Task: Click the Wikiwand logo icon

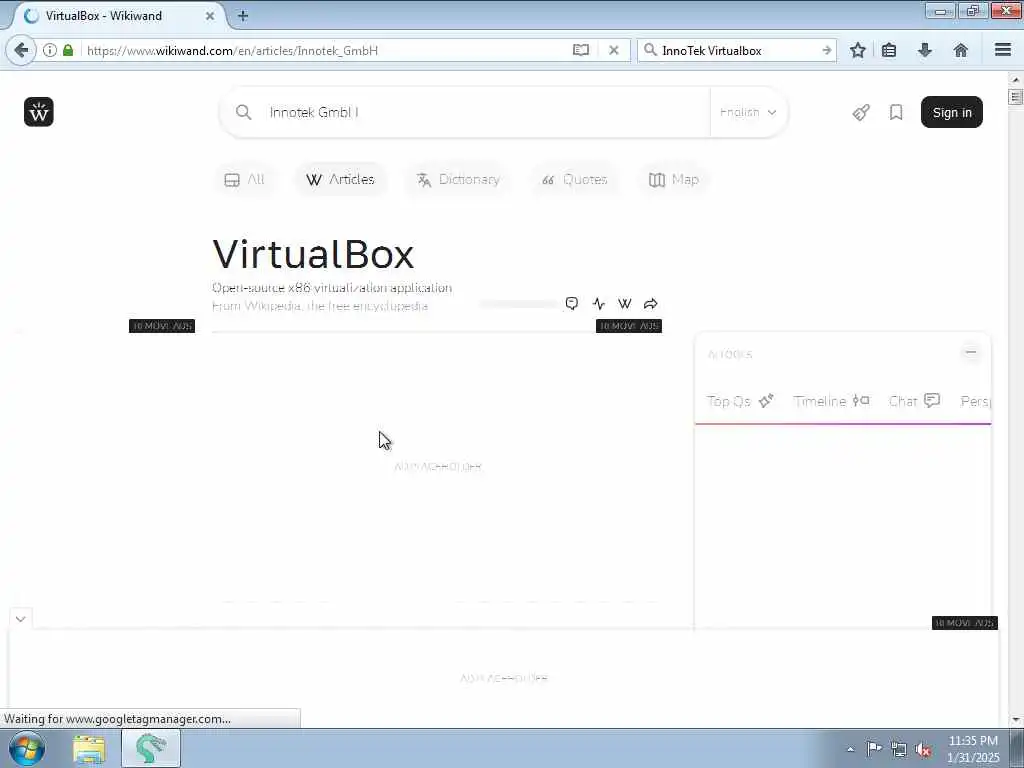Action: point(39,112)
